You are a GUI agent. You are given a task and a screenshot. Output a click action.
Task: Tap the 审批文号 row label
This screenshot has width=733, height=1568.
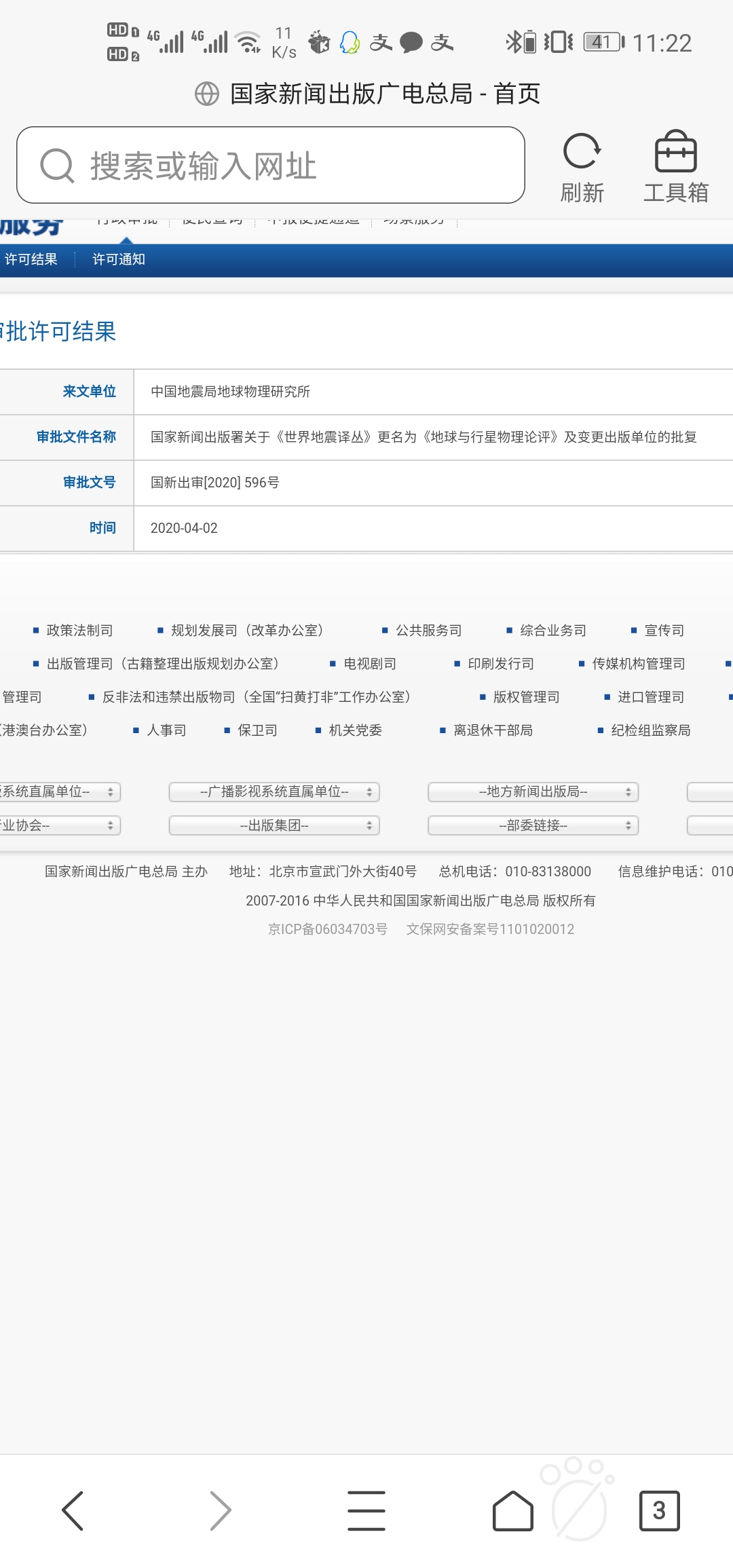coord(90,483)
